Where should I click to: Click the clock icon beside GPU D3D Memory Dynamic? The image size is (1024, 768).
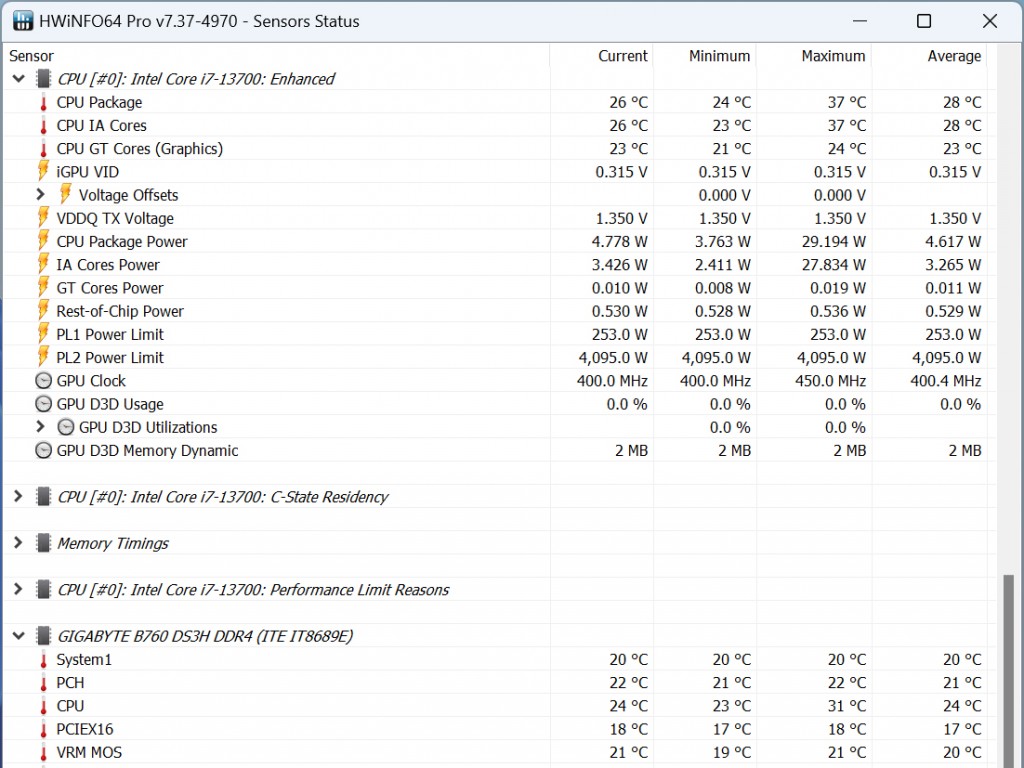[x=43, y=451]
